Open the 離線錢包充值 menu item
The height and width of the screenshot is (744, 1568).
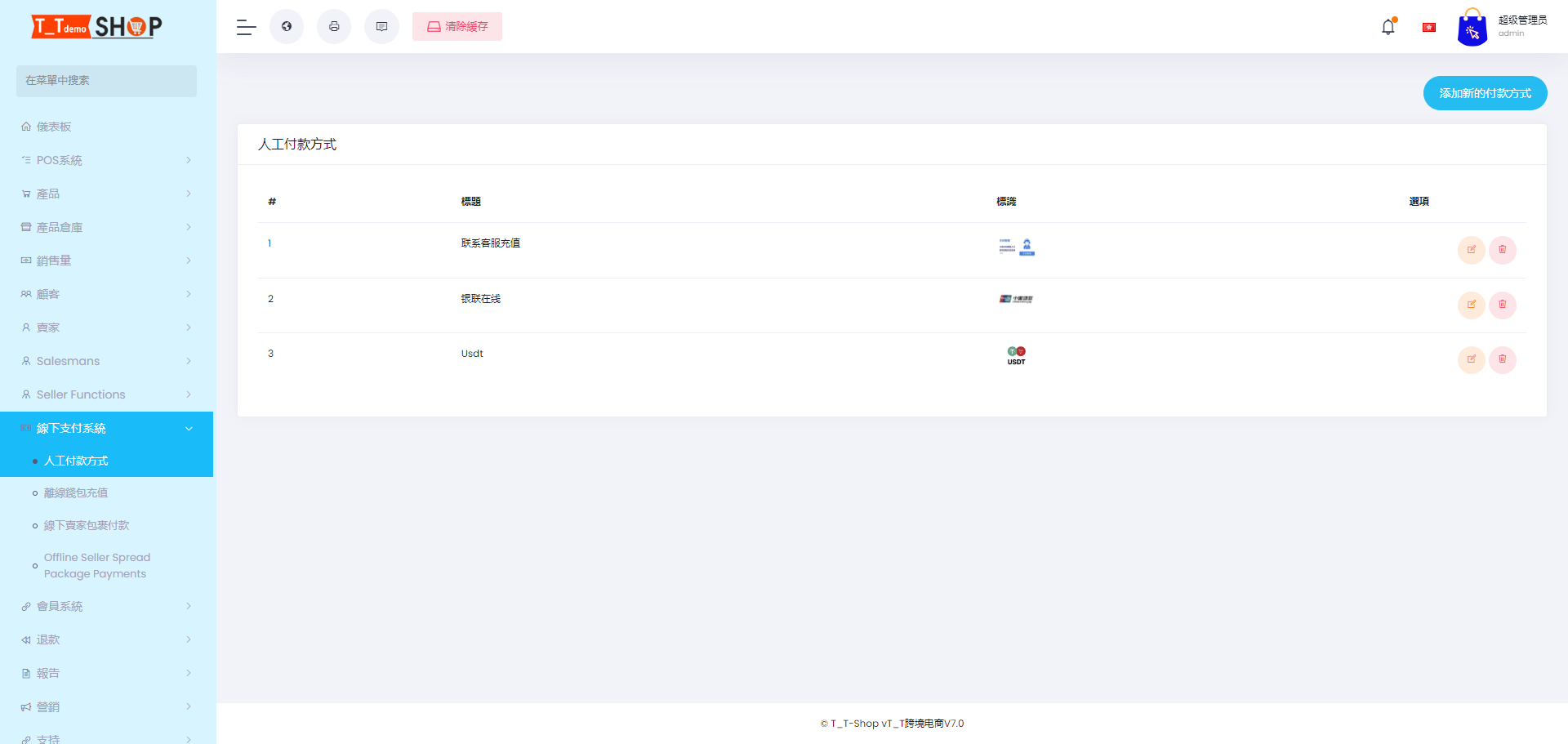[76, 492]
